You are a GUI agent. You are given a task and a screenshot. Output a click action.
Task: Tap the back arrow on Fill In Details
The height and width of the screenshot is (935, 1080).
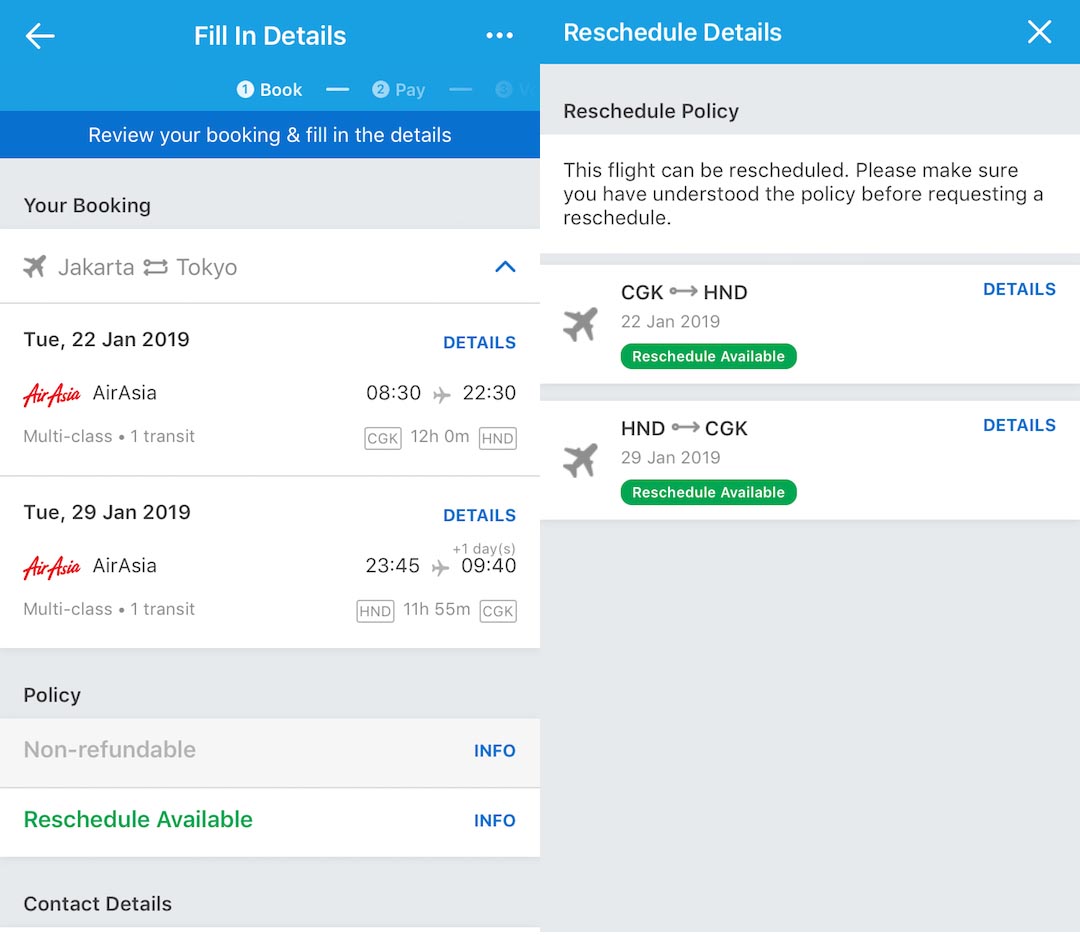pyautogui.click(x=40, y=36)
